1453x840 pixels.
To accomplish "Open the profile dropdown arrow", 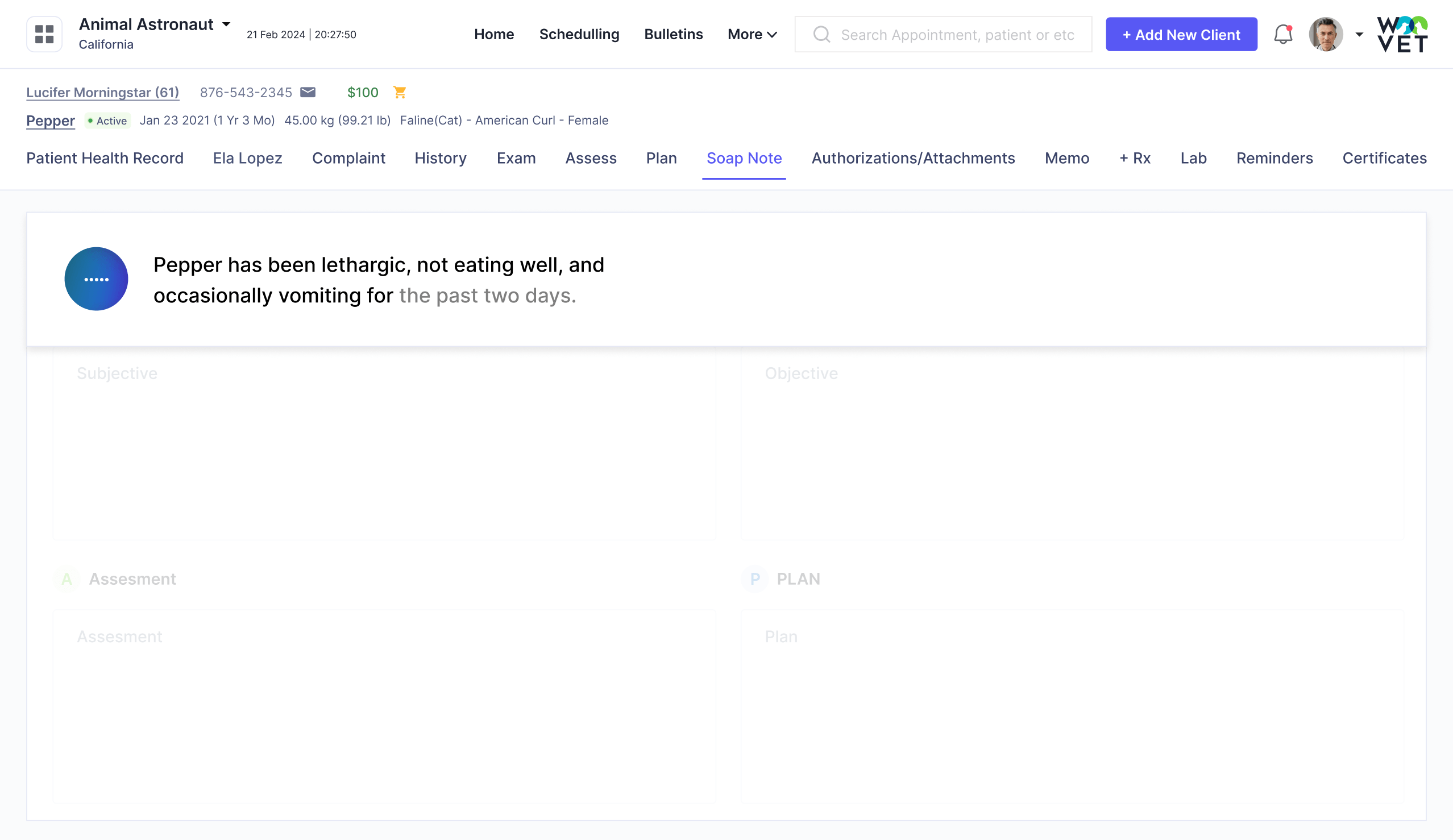I will pos(1359,35).
